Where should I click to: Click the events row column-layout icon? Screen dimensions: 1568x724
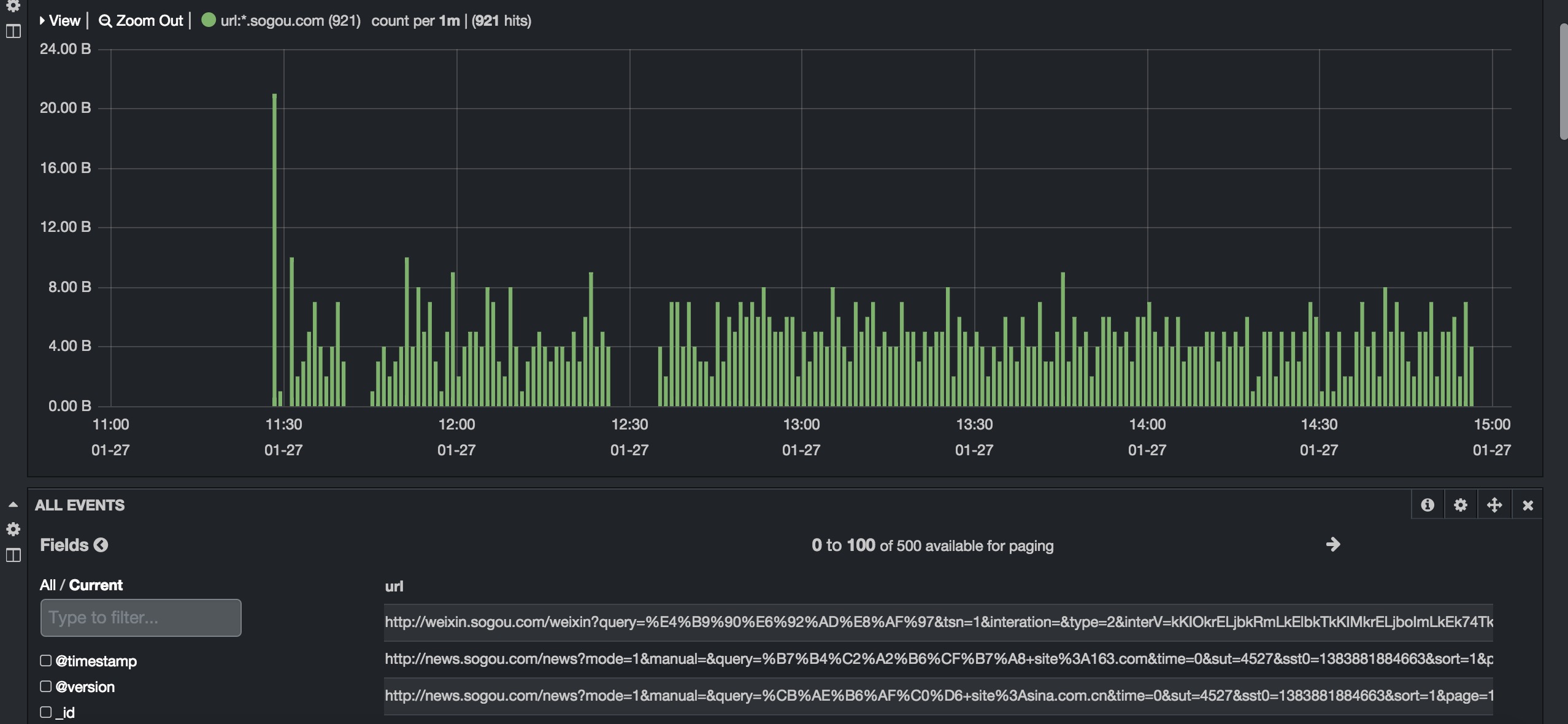(x=13, y=555)
